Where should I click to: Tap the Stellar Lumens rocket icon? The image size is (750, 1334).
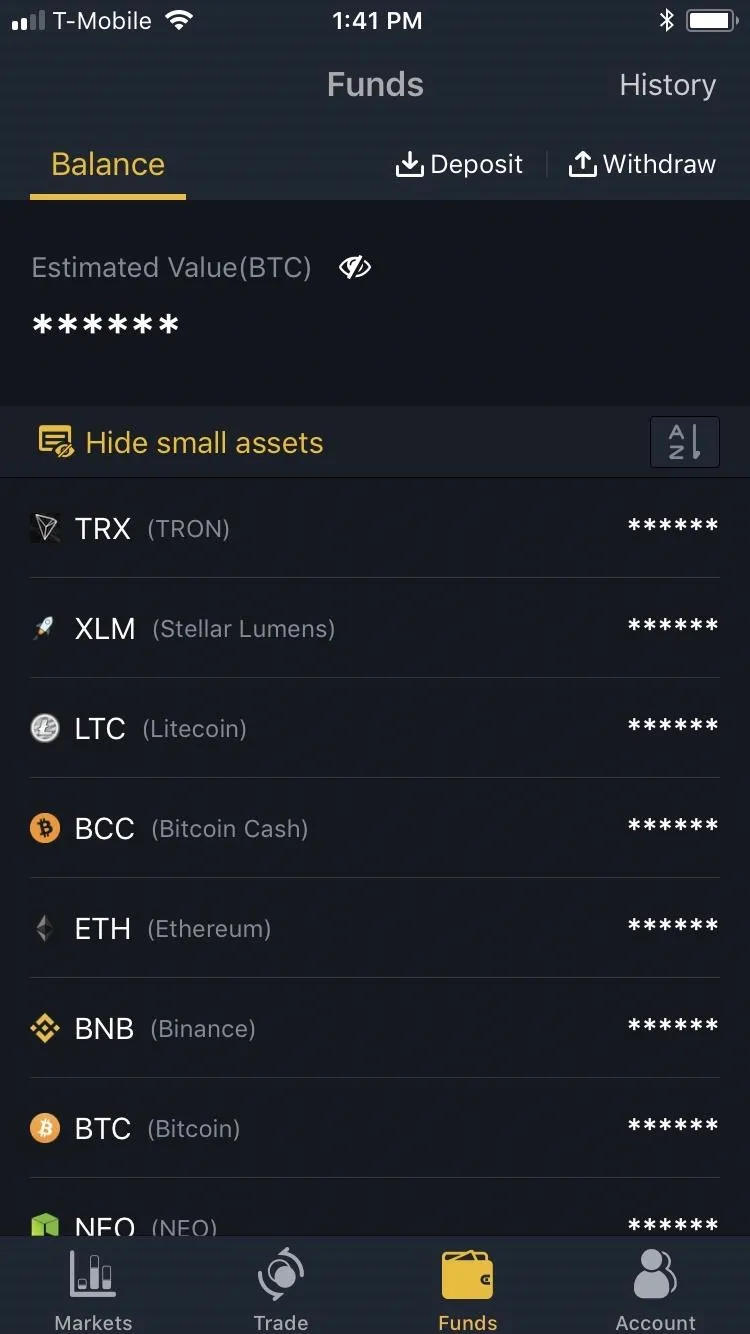pos(45,628)
